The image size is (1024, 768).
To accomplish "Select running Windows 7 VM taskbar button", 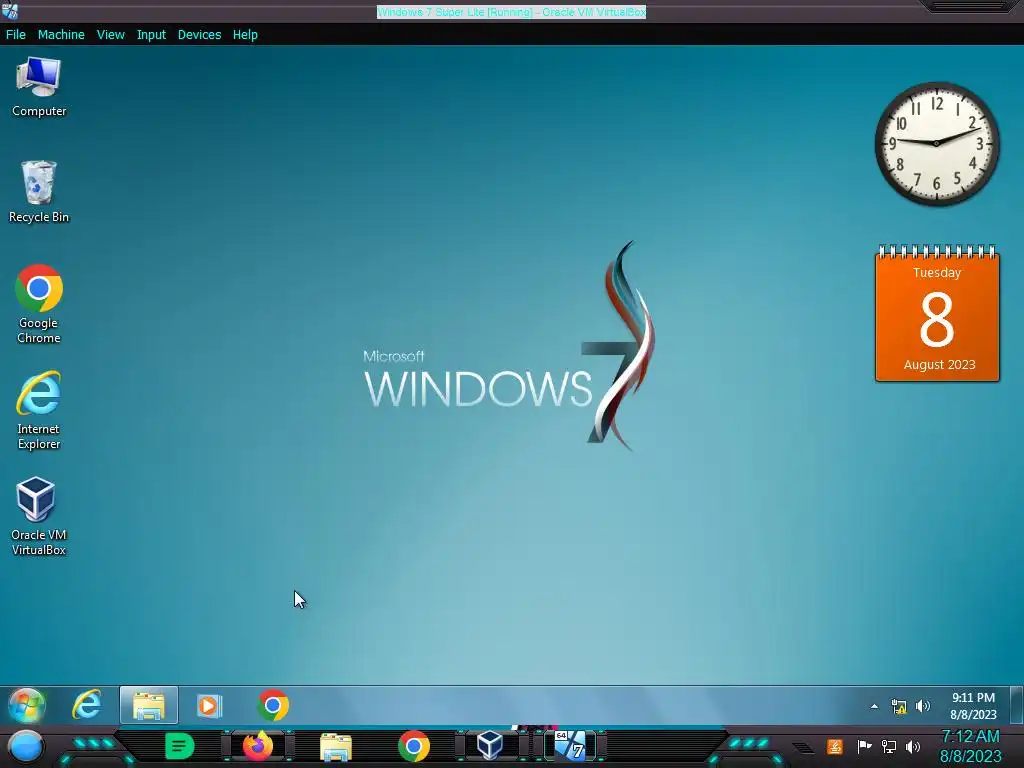I will [570, 746].
